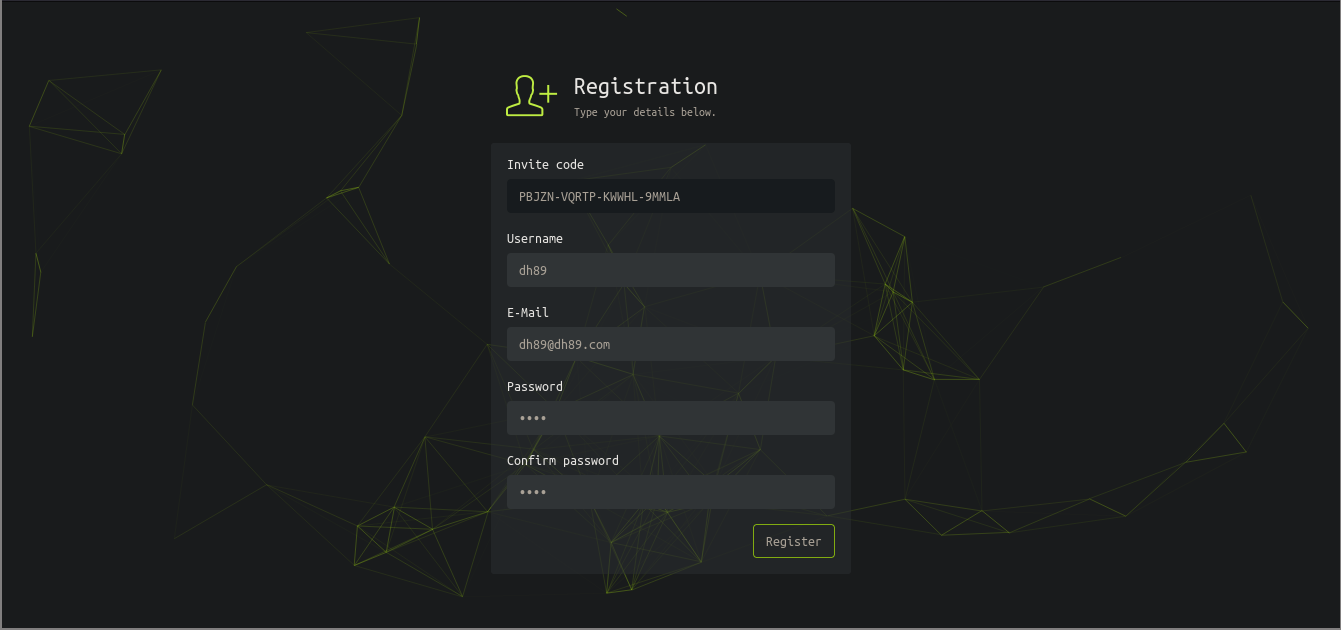The height and width of the screenshot is (630, 1341).
Task: Click the add-user registration icon
Action: point(531,96)
